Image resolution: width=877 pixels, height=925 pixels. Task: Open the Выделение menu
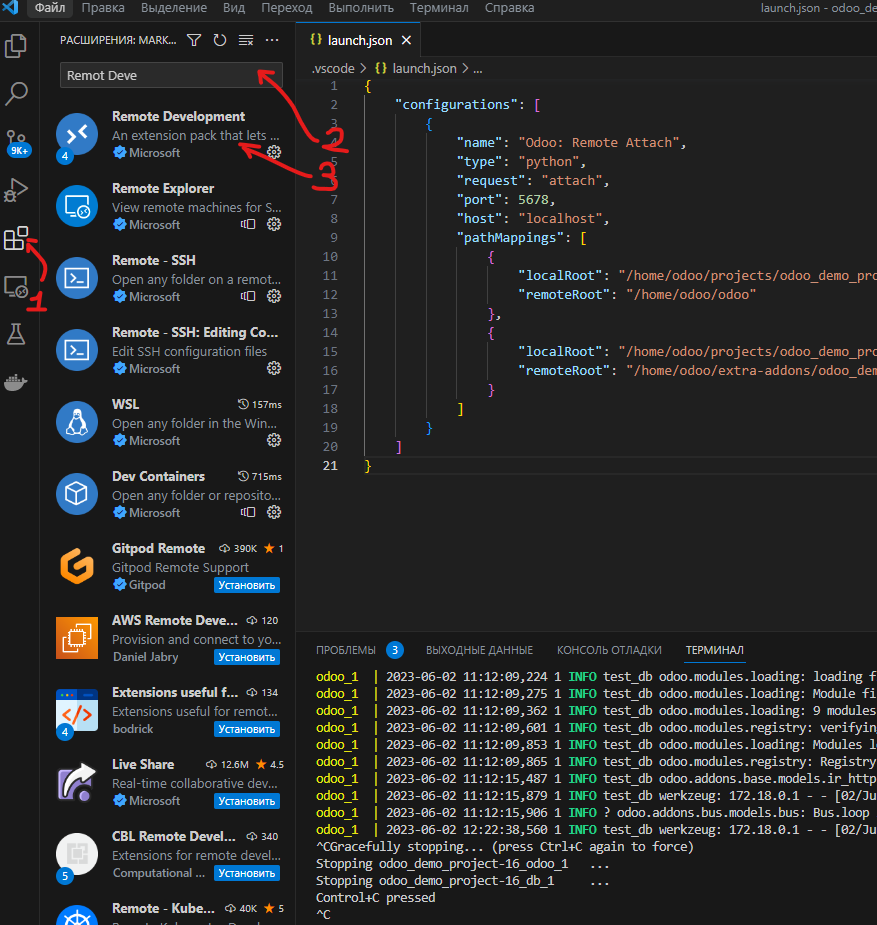(x=174, y=8)
